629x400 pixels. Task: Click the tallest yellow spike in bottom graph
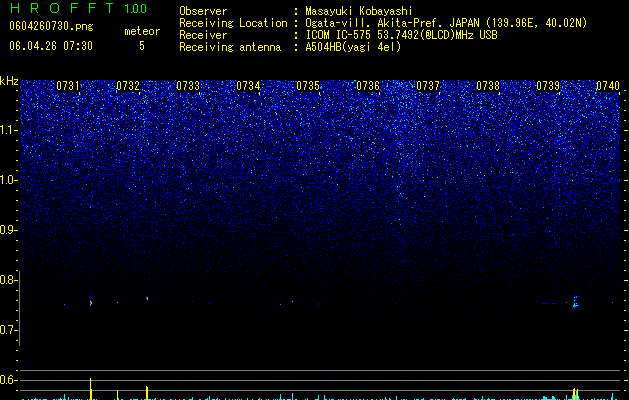pyautogui.click(x=91, y=388)
